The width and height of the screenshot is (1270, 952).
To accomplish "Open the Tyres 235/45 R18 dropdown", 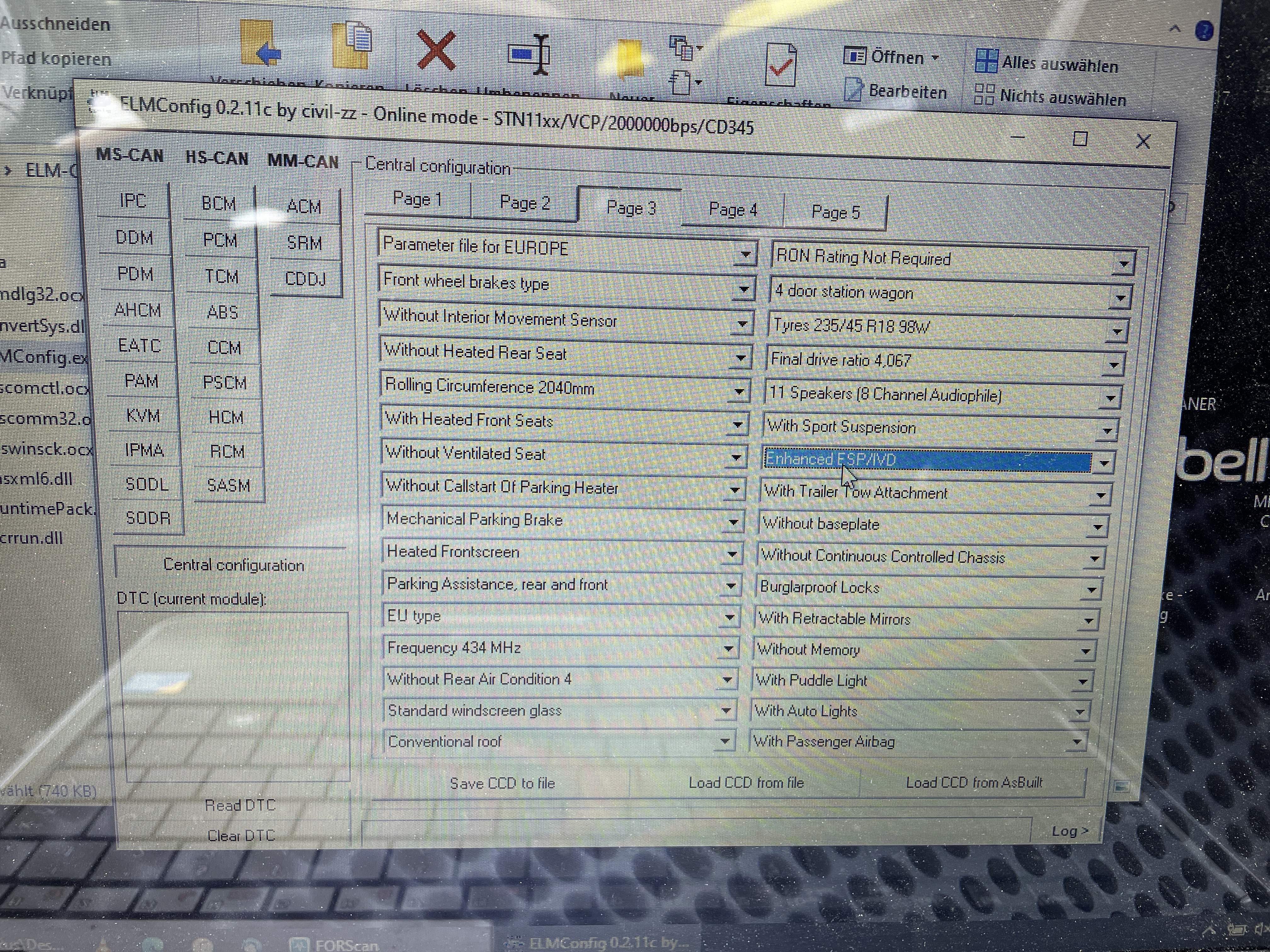I will 1117,331.
